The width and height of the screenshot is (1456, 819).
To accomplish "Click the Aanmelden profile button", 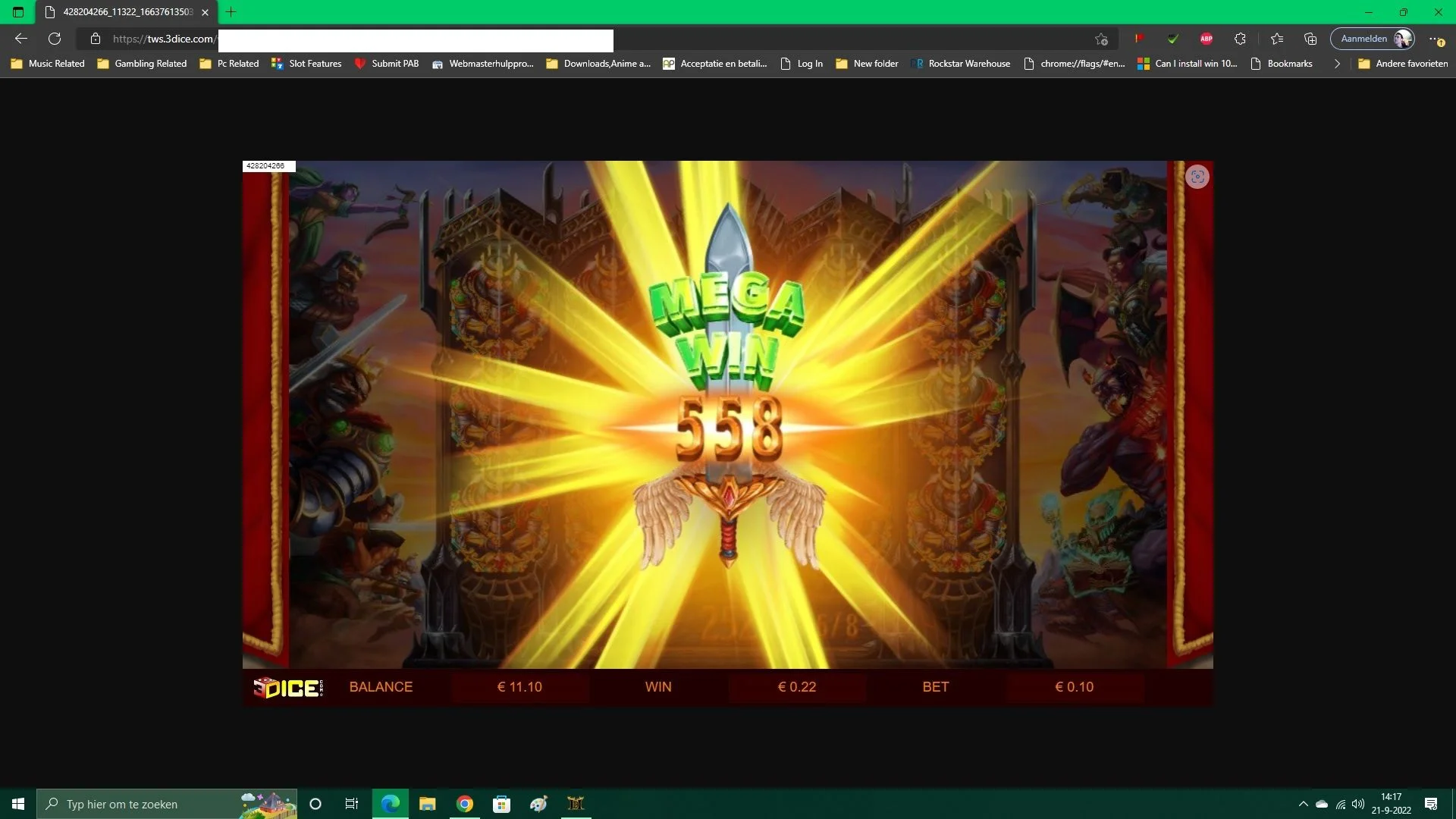I will (1373, 39).
